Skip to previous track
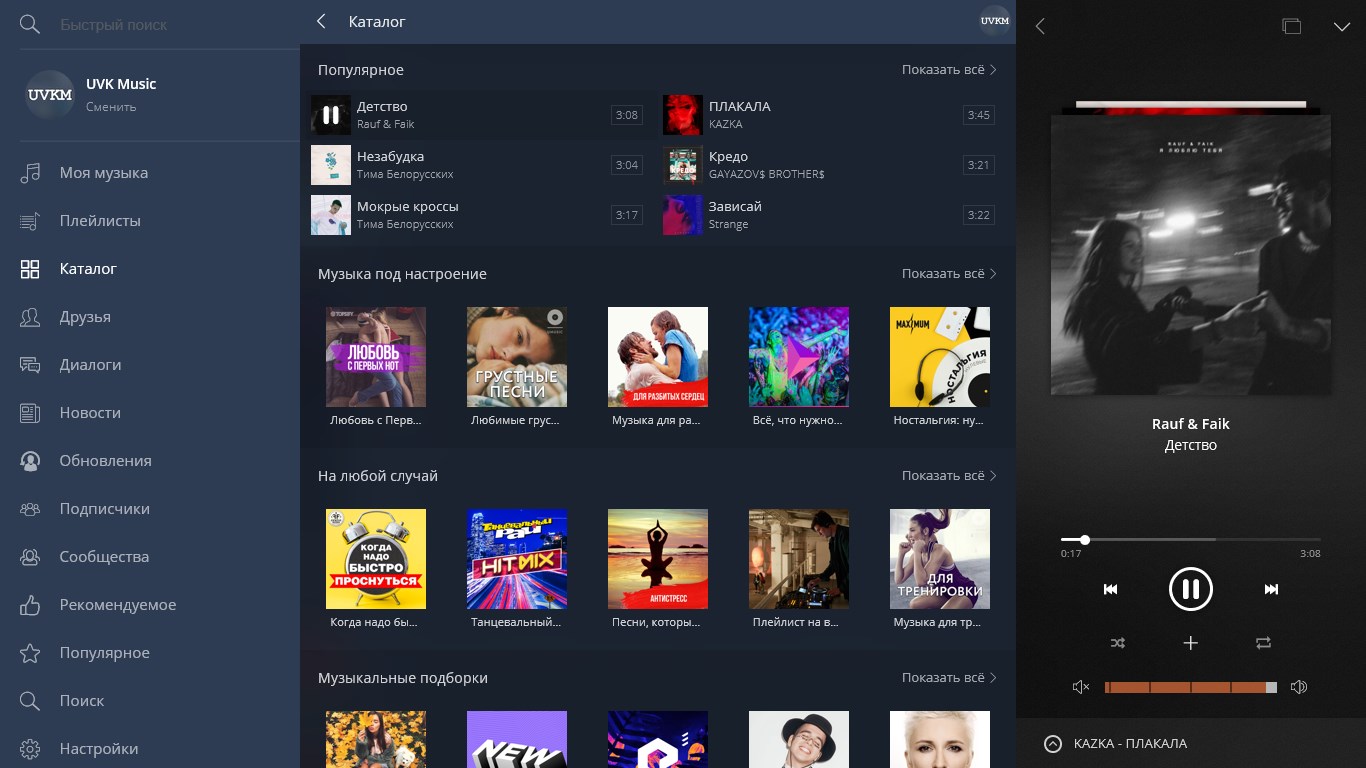 tap(1110, 589)
